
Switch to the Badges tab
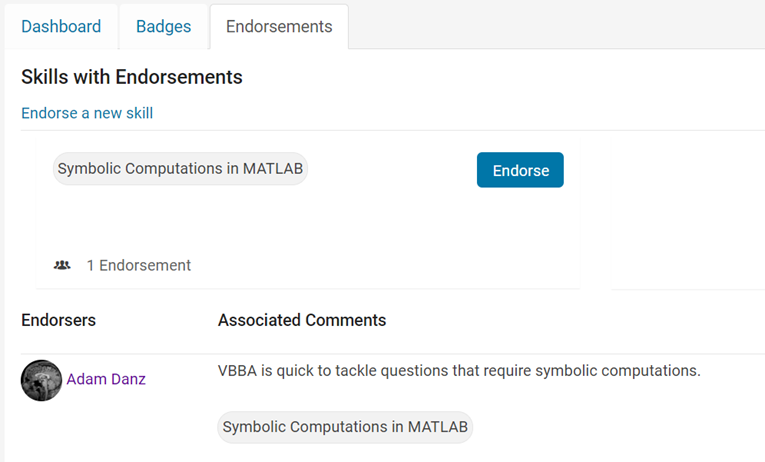(163, 27)
